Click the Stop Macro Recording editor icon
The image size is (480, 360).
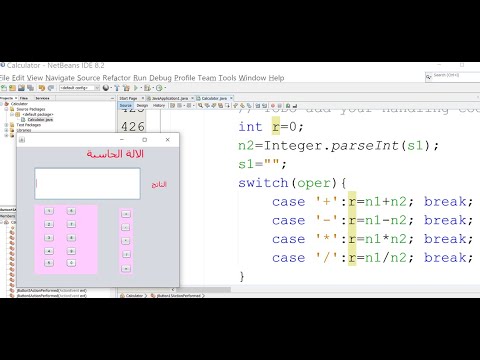tap(279, 106)
